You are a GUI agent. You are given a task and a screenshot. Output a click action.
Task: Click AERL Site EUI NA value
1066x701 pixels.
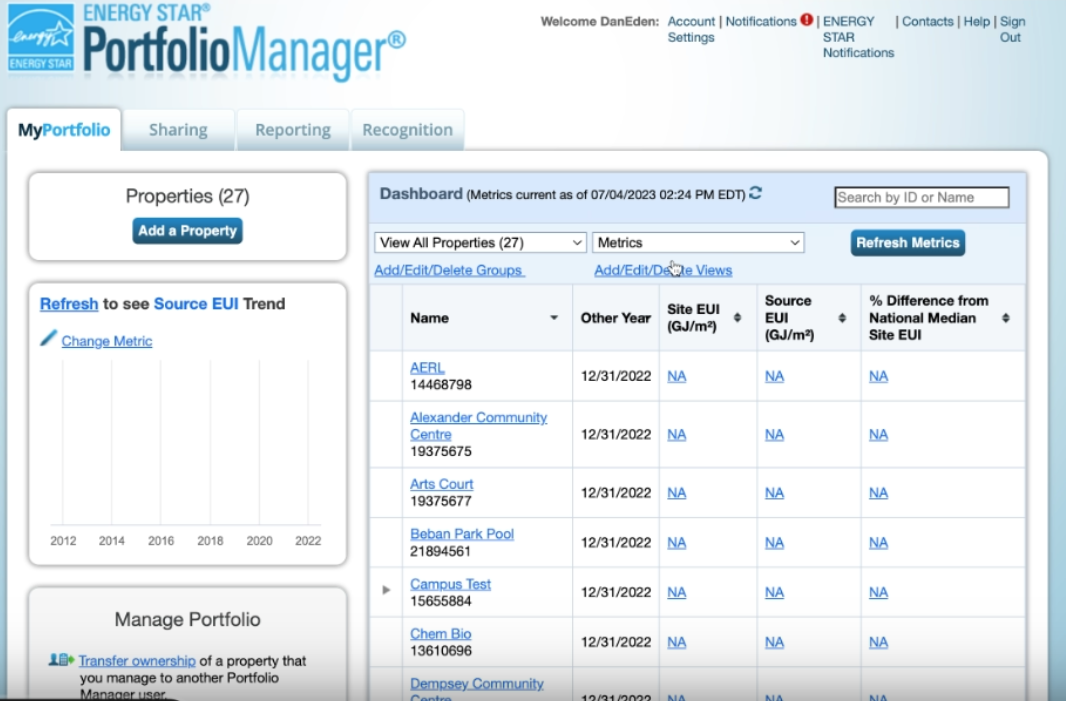676,376
